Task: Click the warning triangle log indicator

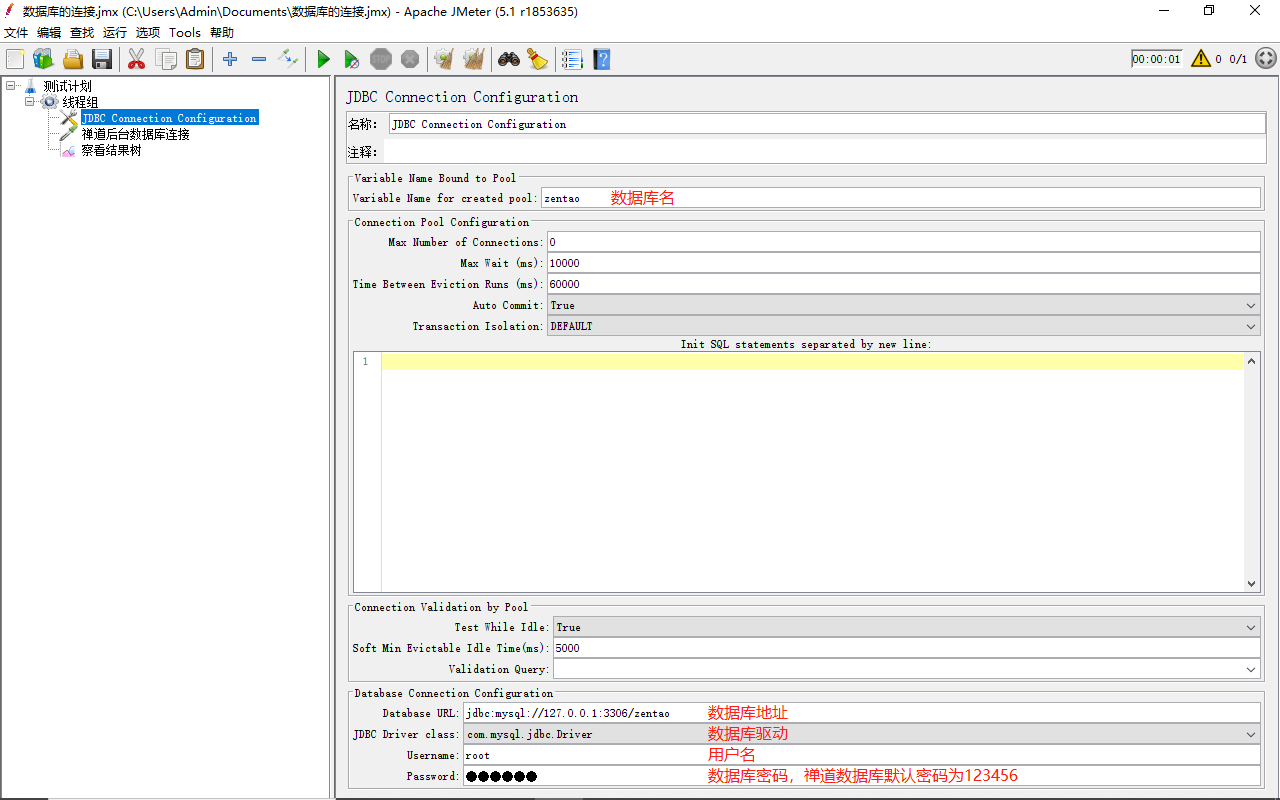Action: (1201, 59)
